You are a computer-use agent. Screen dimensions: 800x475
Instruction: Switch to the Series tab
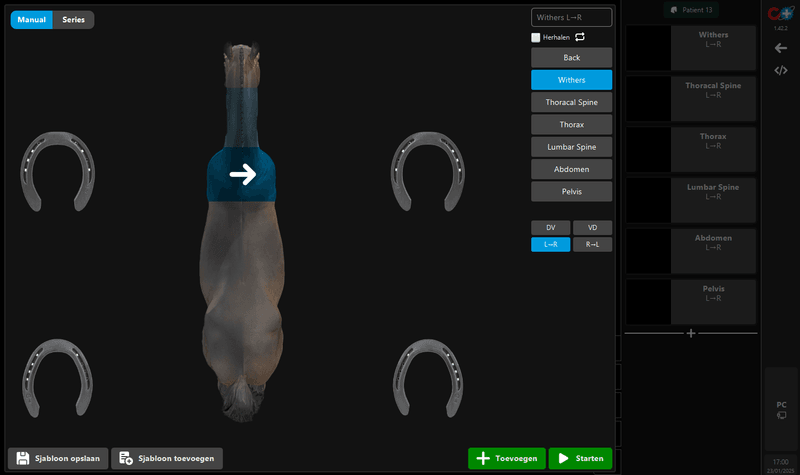pos(74,19)
